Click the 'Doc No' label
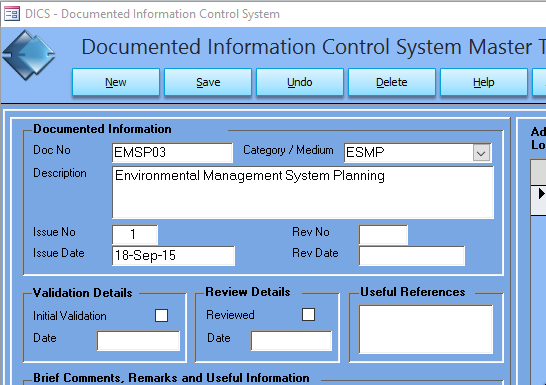The height and width of the screenshot is (385, 546). 52,150
